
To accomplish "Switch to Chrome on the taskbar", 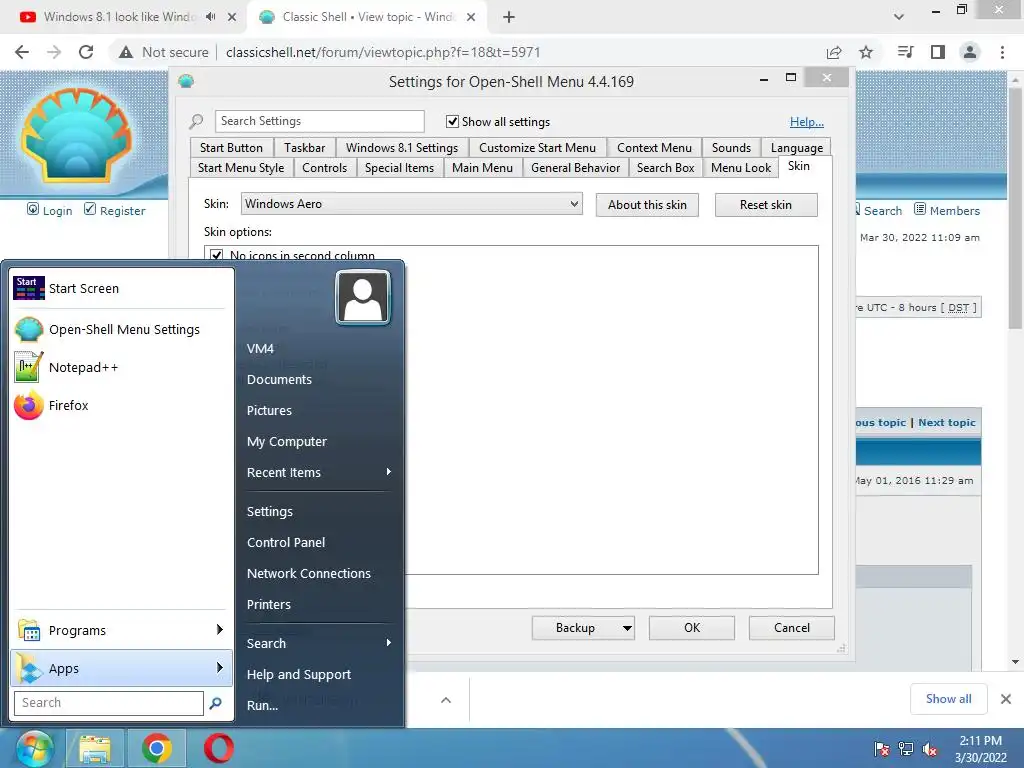I will [157, 748].
